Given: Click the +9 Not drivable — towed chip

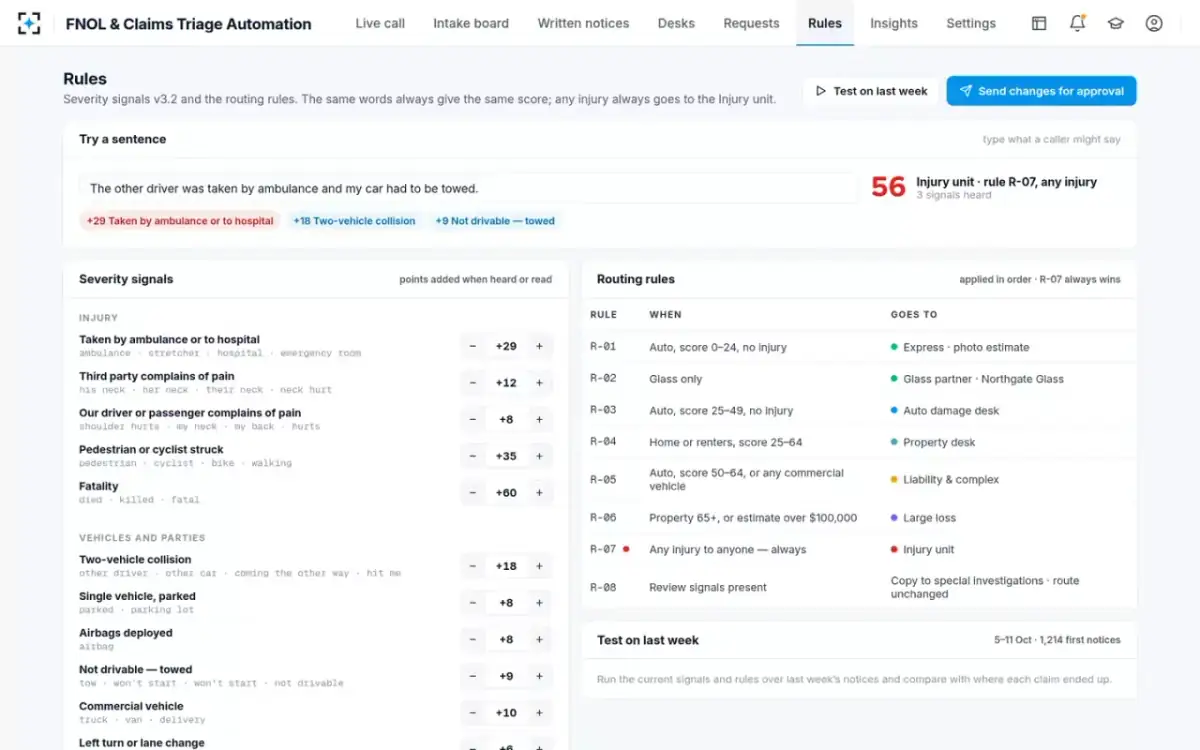Looking at the screenshot, I should [495, 221].
